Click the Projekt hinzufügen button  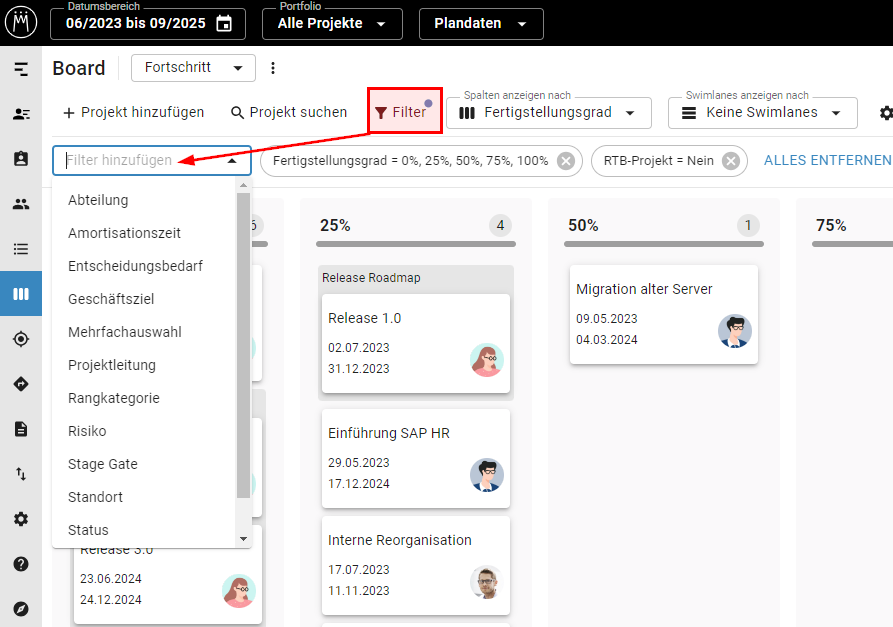coord(133,113)
